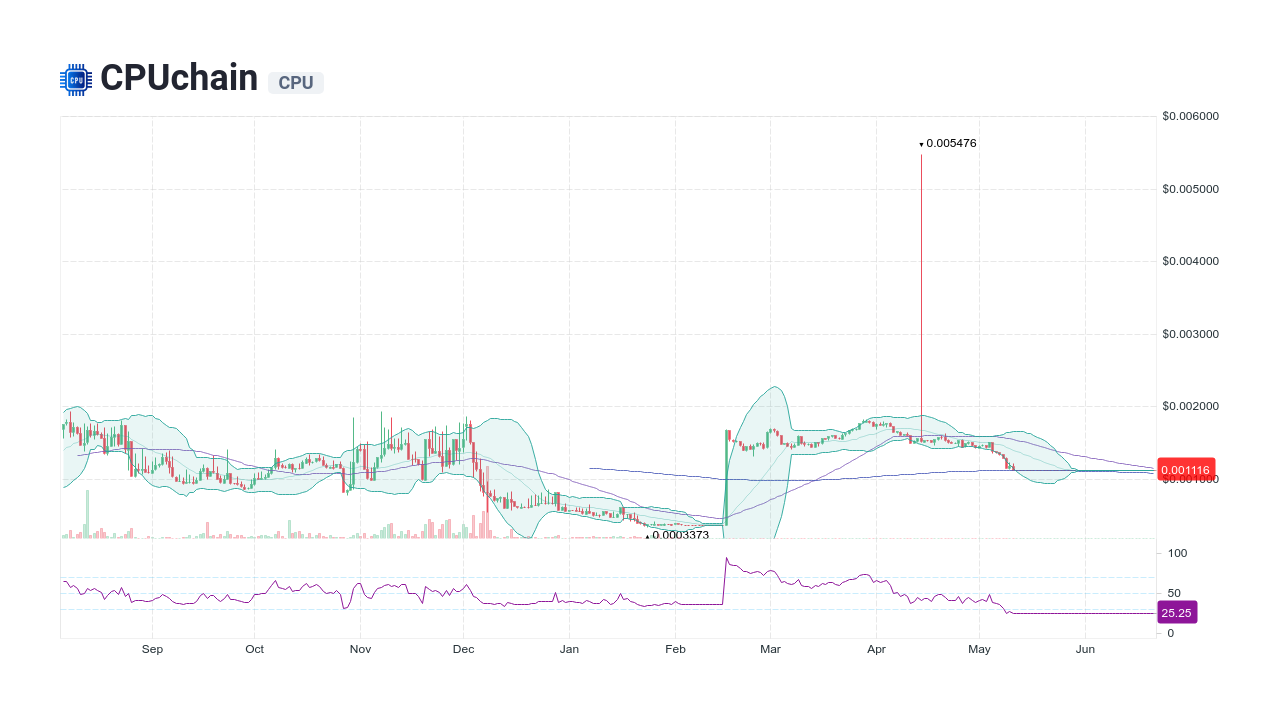This screenshot has height=720, width=1280.
Task: Click the $0.006000 price axis label
Action: (x=1189, y=116)
